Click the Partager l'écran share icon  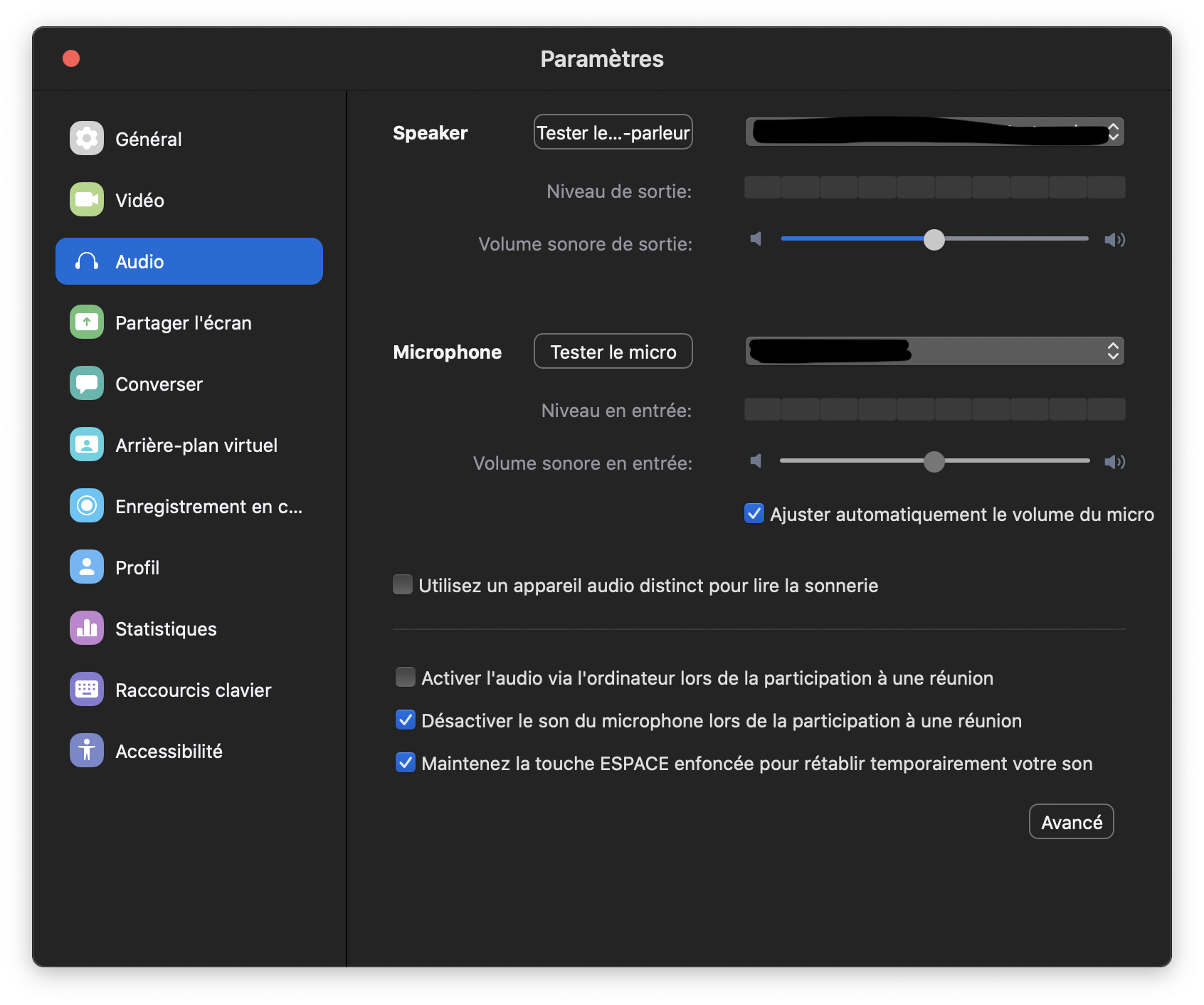87,322
